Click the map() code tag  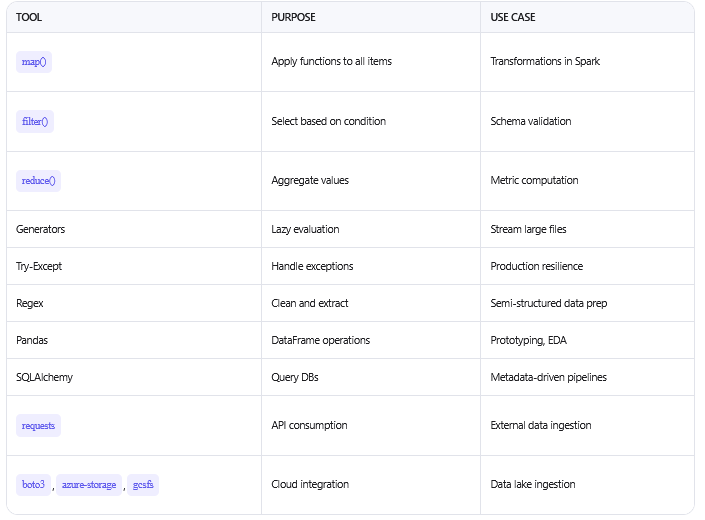click(35, 62)
